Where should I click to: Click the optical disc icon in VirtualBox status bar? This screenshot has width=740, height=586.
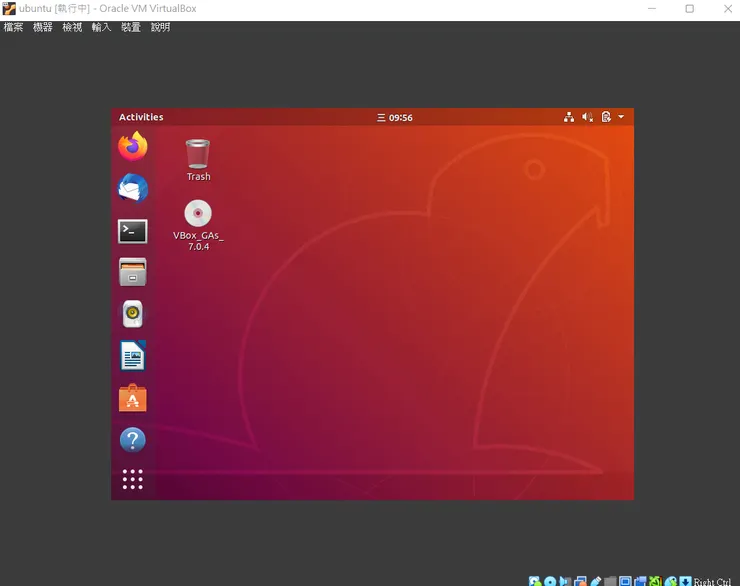click(x=550, y=581)
